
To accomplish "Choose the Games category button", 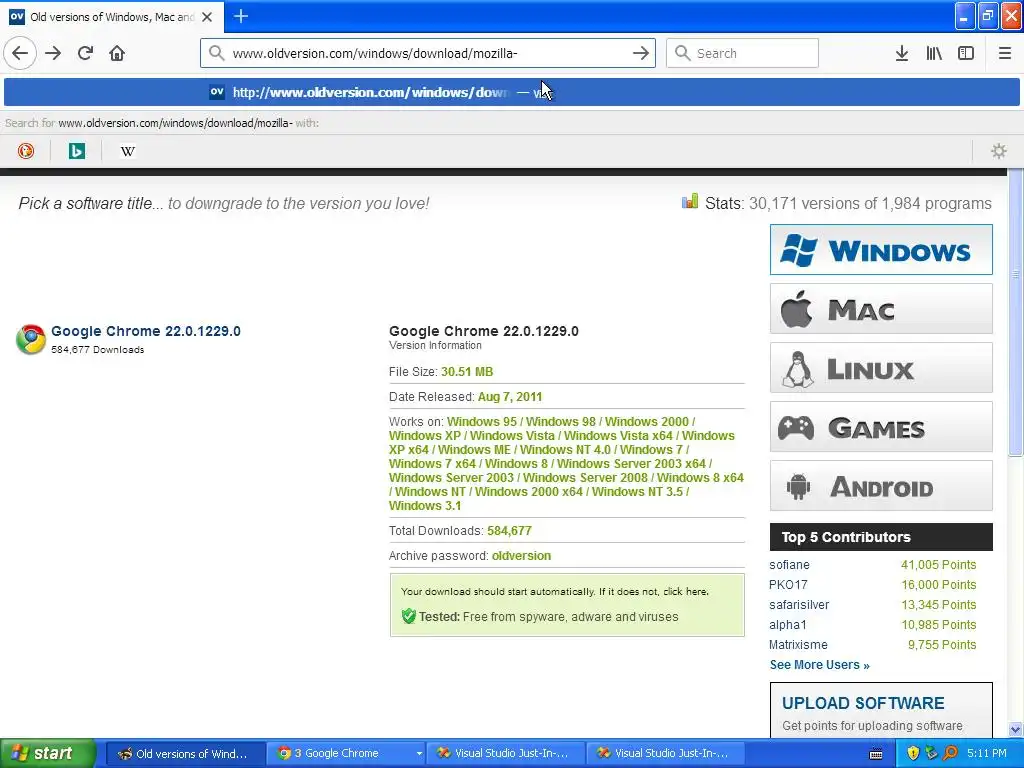I will (x=881, y=427).
